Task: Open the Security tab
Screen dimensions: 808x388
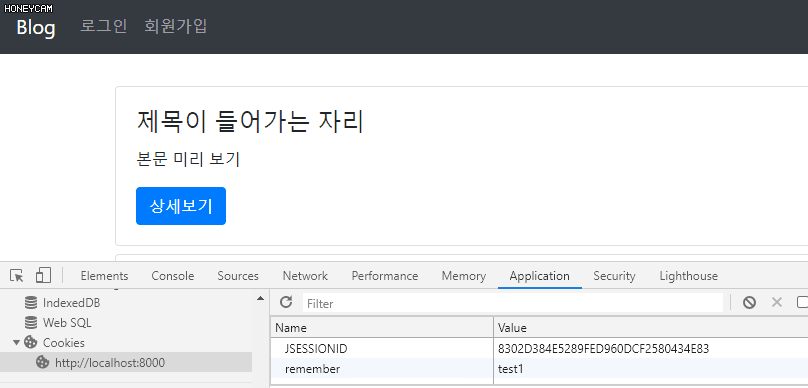Action: tap(614, 276)
